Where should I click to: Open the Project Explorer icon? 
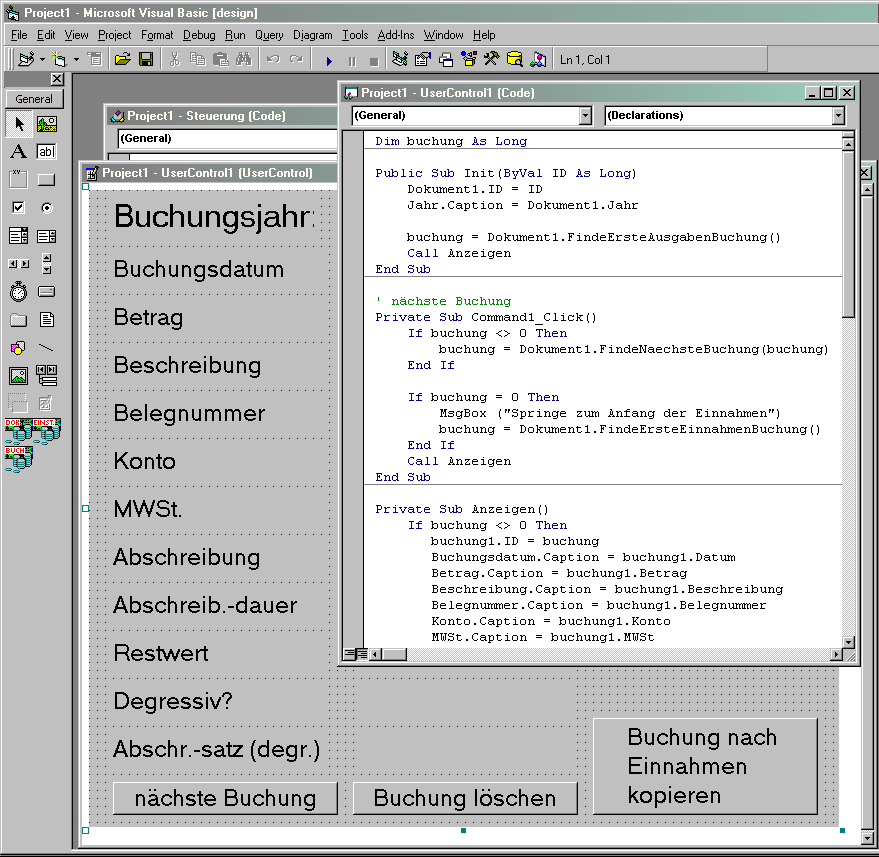pos(400,59)
